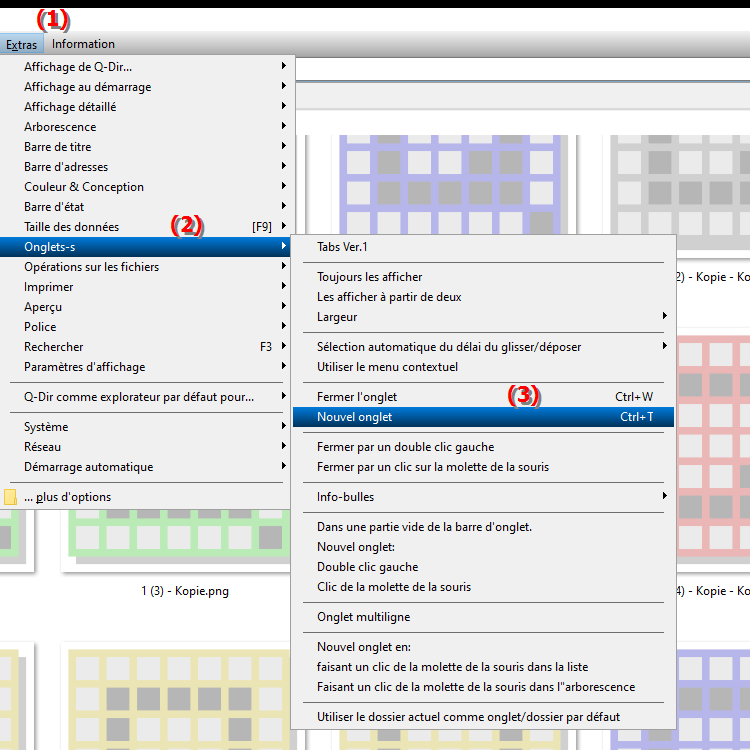Viewport: 750px width, 750px height.
Task: Toggle Fermer par un double clic gauche
Action: [x=484, y=447]
